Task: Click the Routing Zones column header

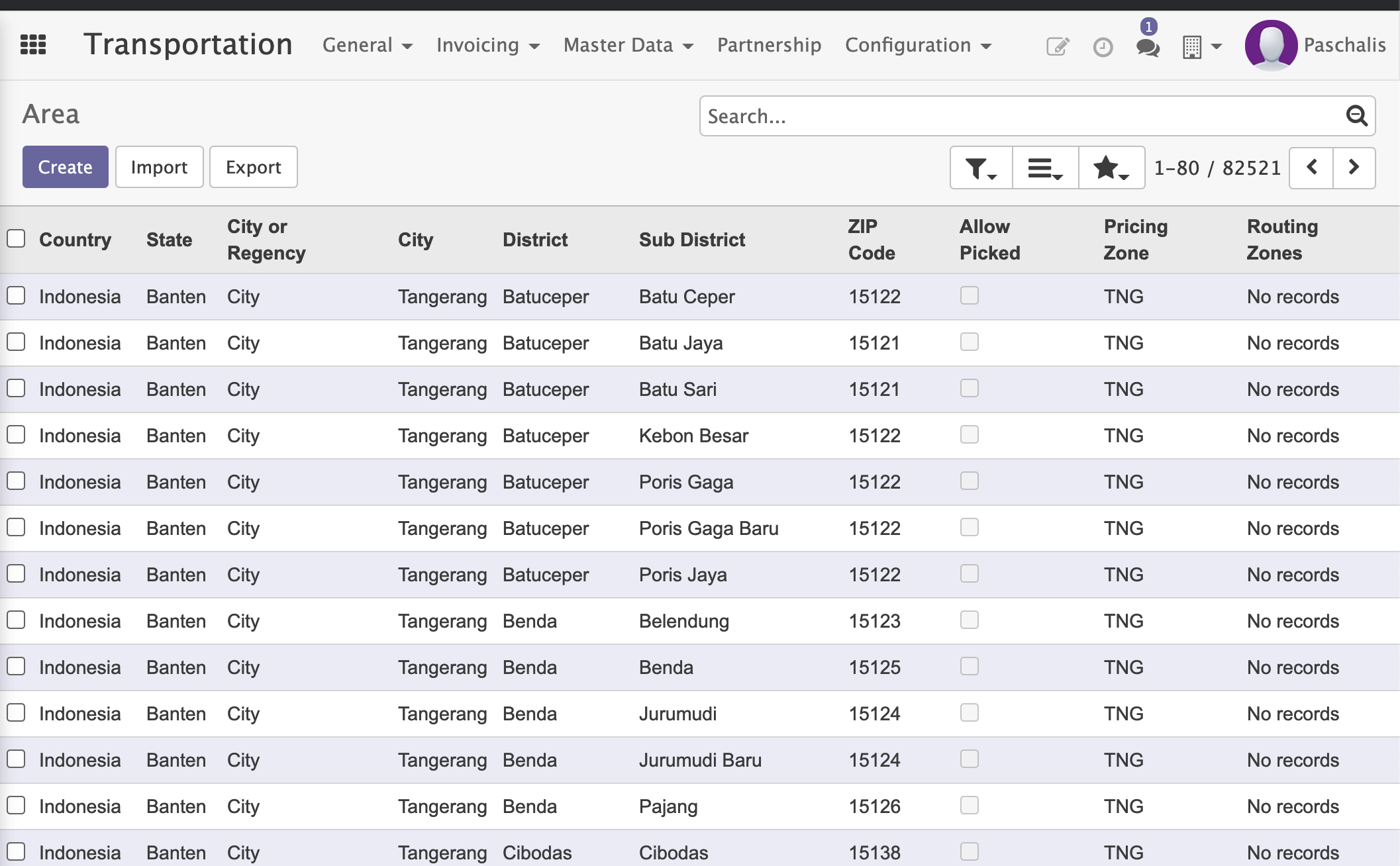Action: pos(1282,240)
